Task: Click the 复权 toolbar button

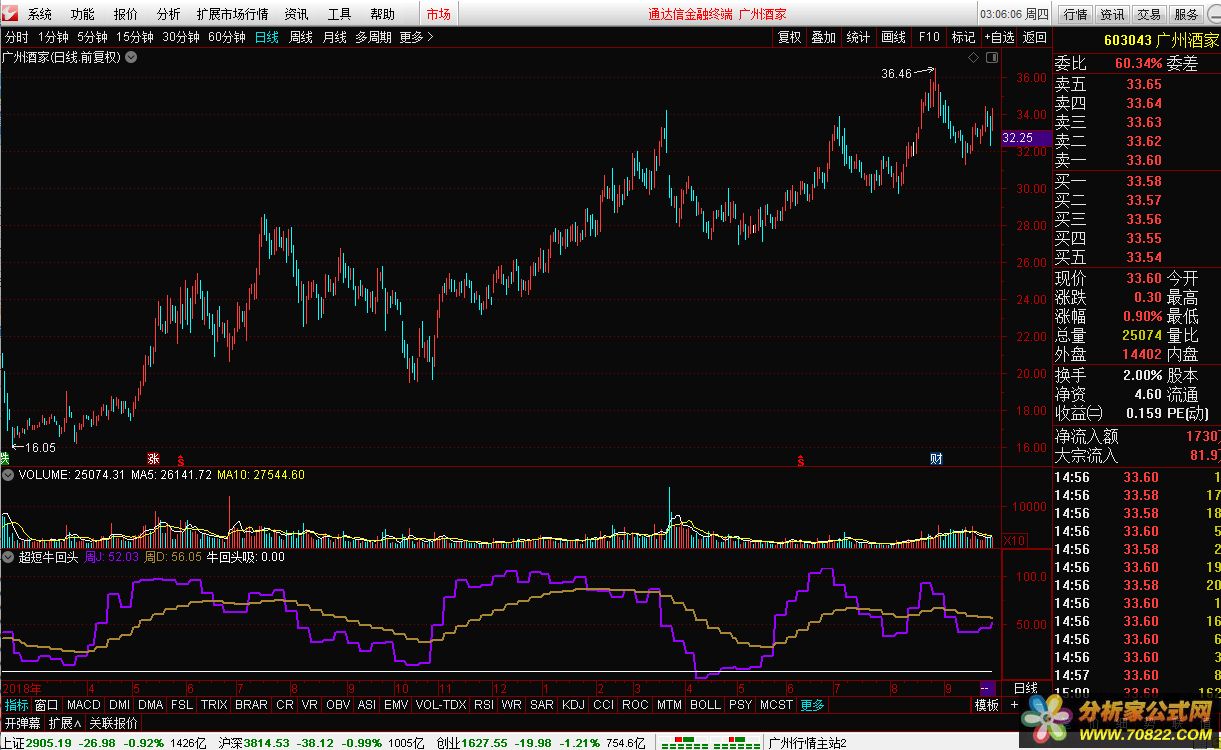Action: pos(790,37)
